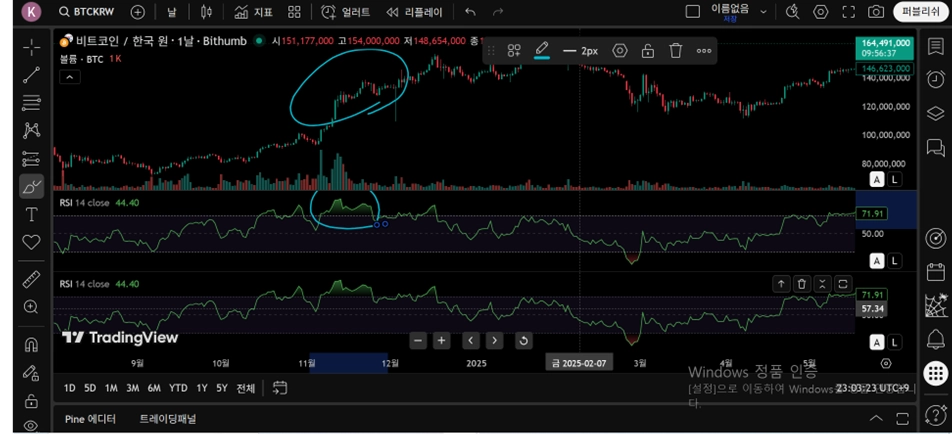Maximize the lower RSI pane
The image size is (952, 434).
coord(842,283)
